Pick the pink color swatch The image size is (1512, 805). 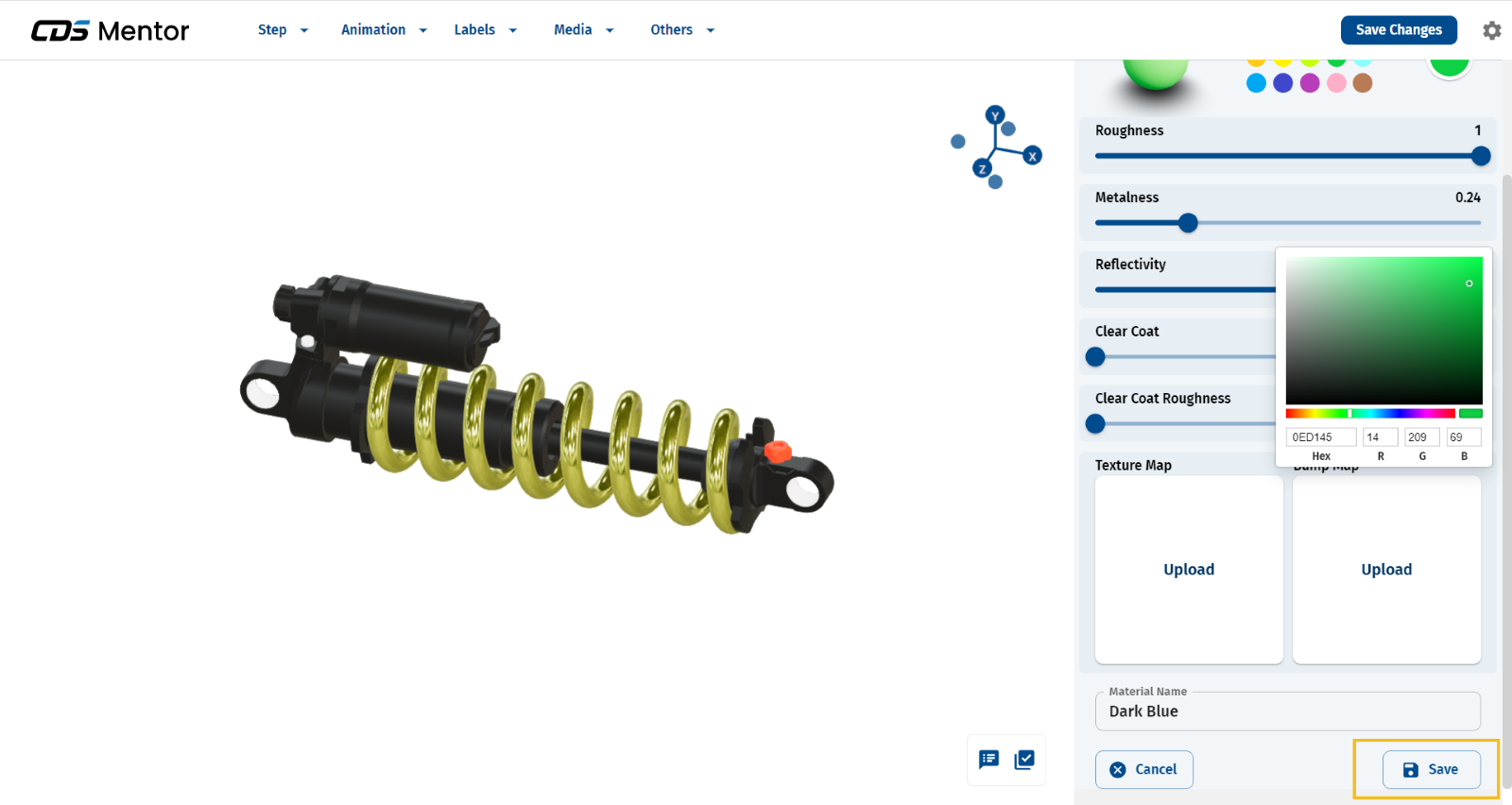1336,83
